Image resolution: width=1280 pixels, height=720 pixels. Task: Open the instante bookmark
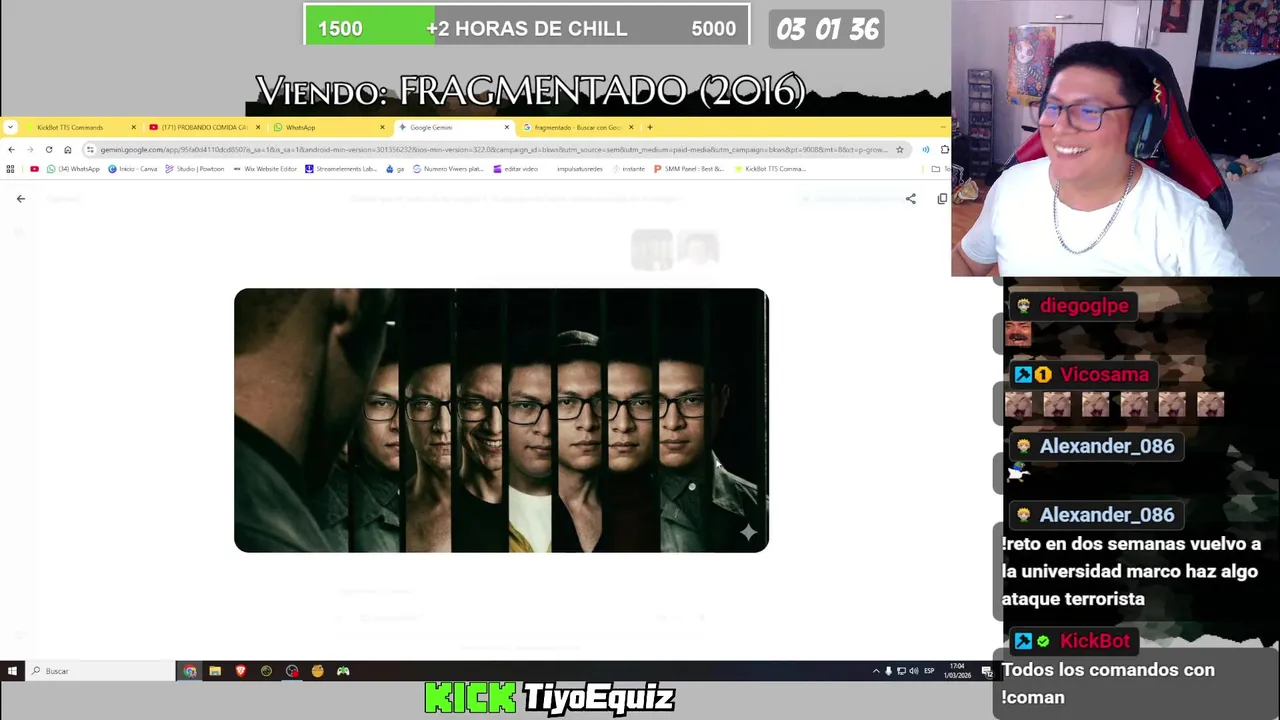point(629,169)
